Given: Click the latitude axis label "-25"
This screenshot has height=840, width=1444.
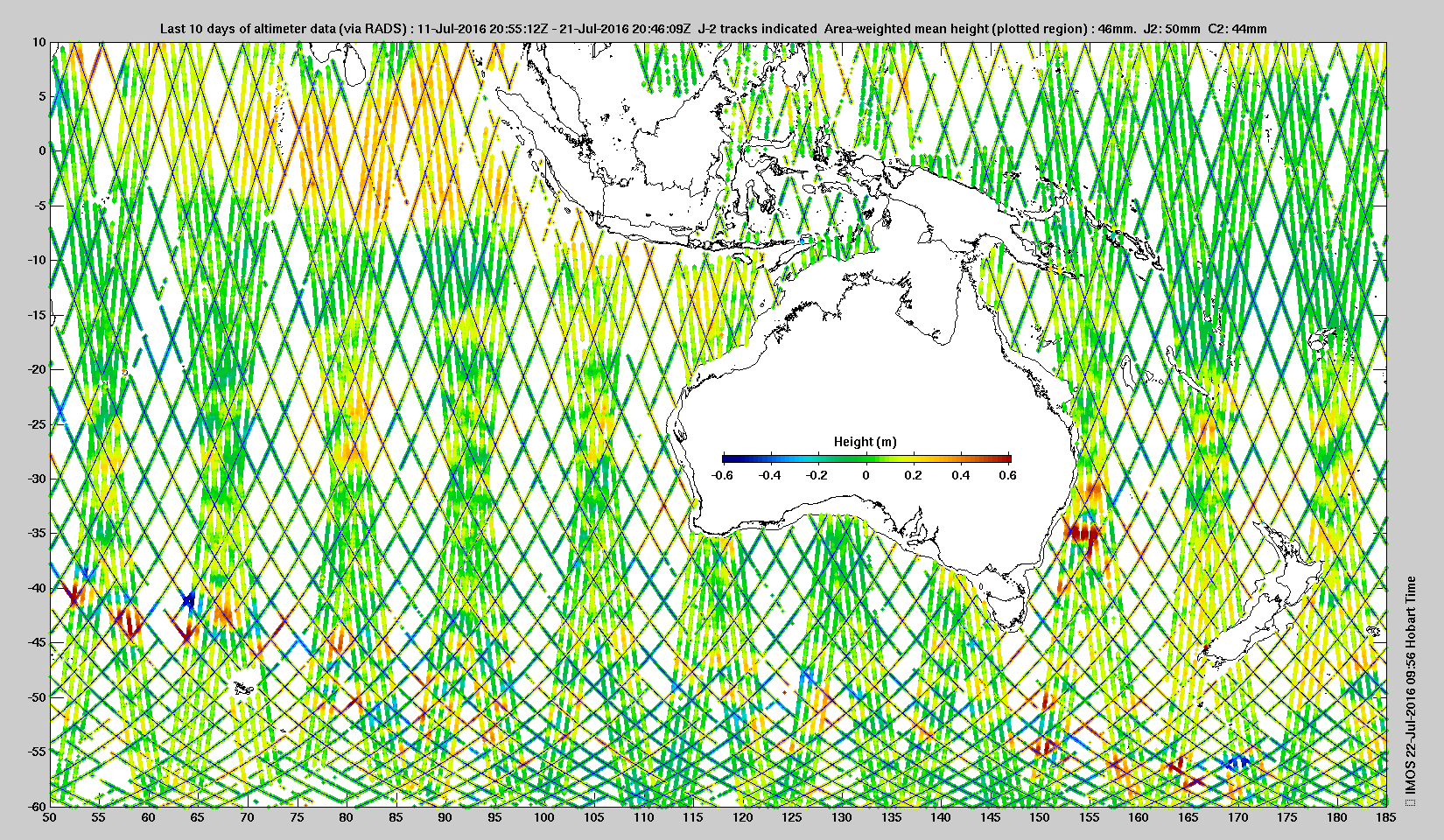Looking at the screenshot, I should click(37, 424).
